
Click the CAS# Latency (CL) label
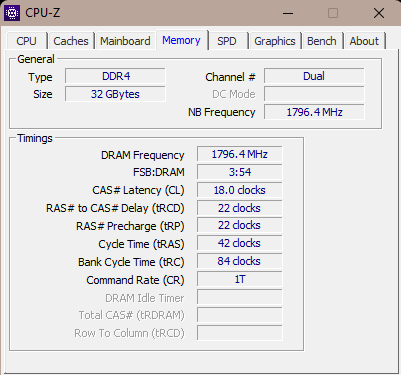138,190
